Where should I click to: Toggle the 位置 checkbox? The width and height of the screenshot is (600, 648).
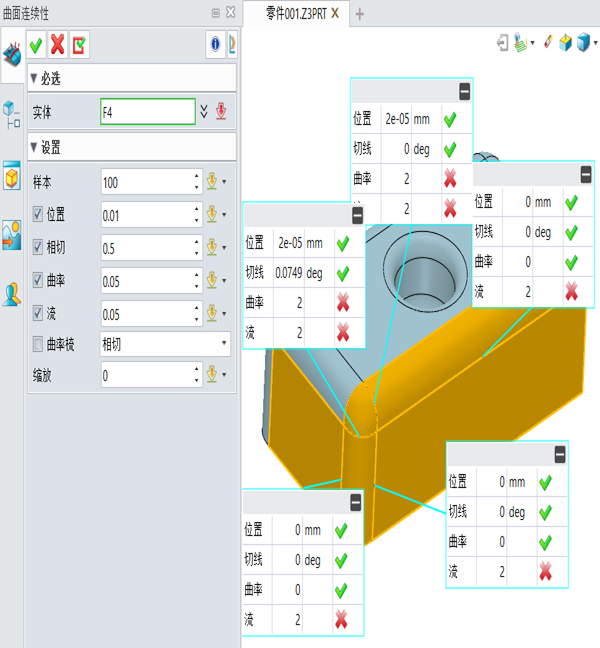pyautogui.click(x=38, y=214)
